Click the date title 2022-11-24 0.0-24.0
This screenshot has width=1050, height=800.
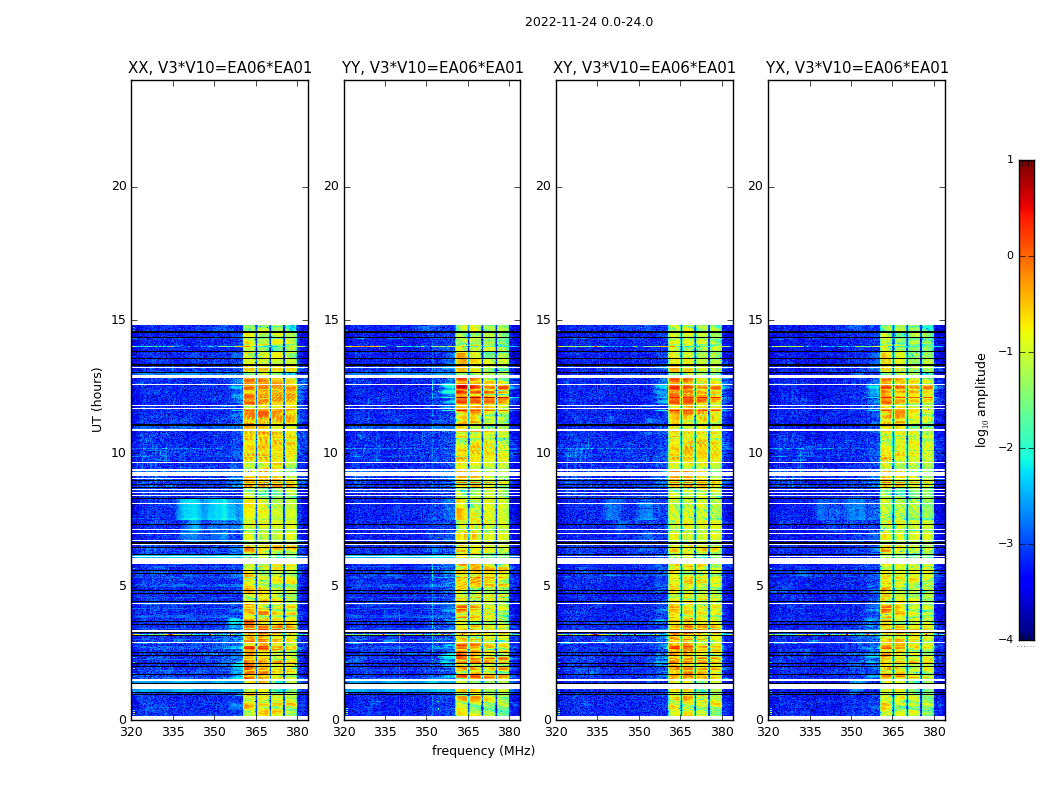click(589, 22)
